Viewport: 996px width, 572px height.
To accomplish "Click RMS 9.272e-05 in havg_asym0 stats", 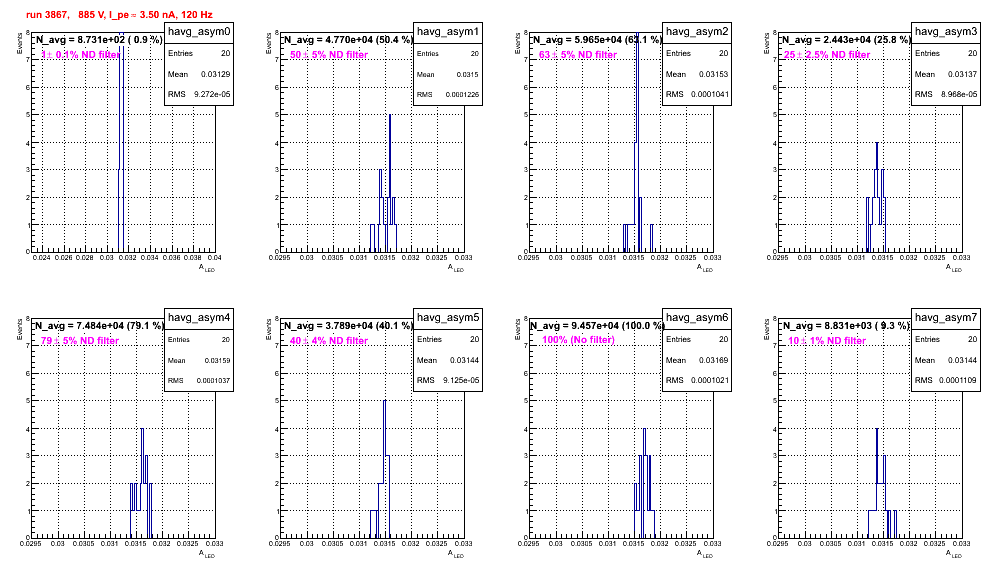I will (x=199, y=94).
